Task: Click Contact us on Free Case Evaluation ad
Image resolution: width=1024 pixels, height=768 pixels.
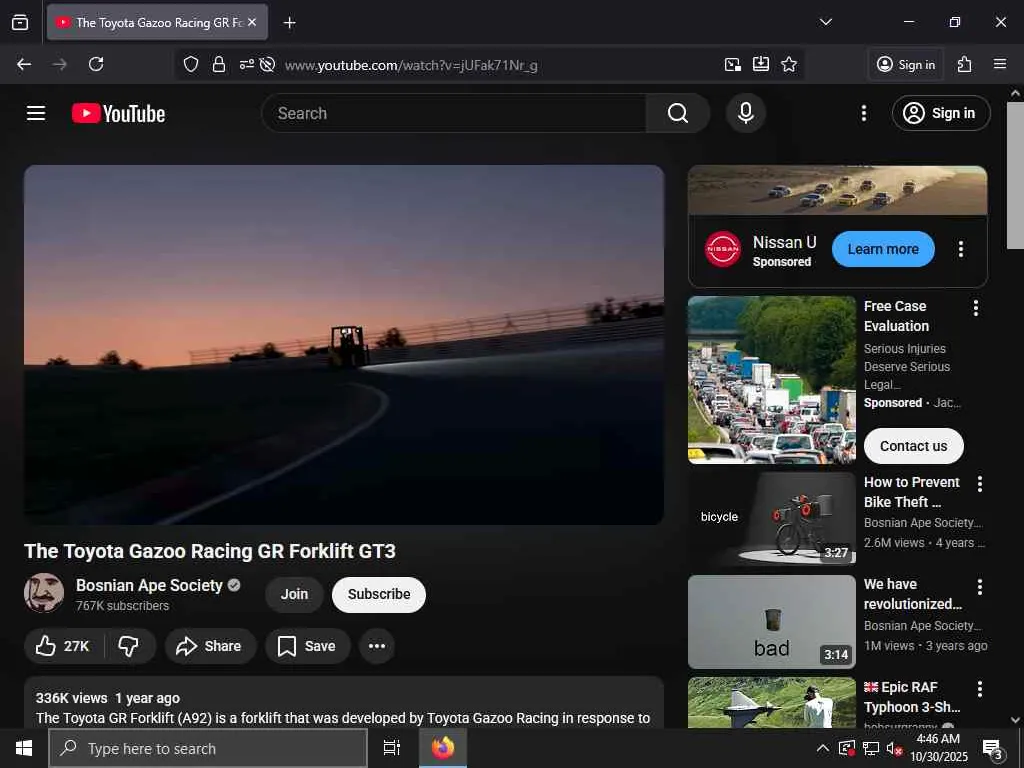Action: click(x=913, y=446)
